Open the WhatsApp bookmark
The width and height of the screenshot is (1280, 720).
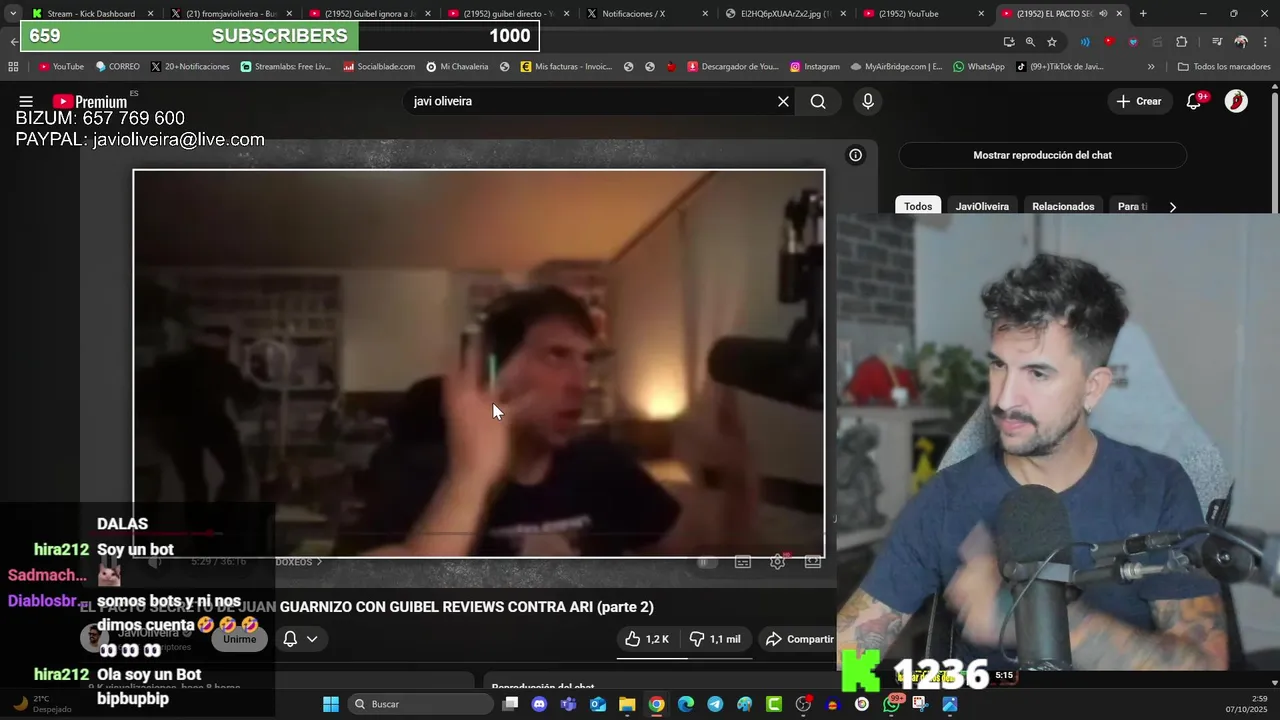tap(978, 67)
